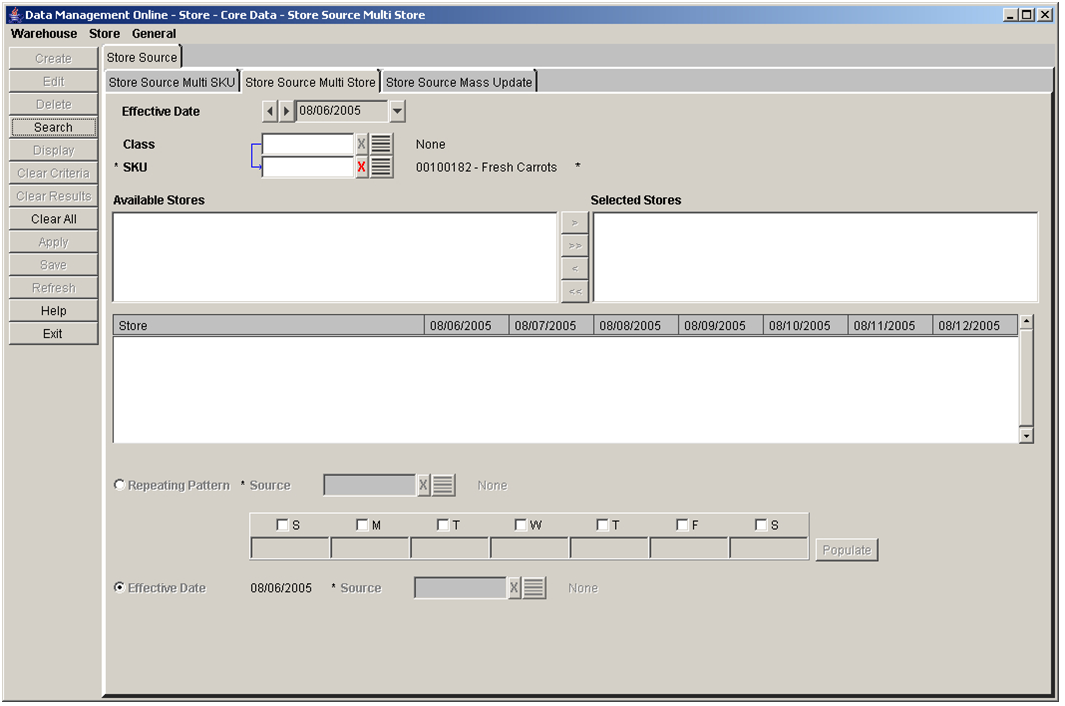Click the Delete button
1065x706 pixels.
(x=54, y=105)
